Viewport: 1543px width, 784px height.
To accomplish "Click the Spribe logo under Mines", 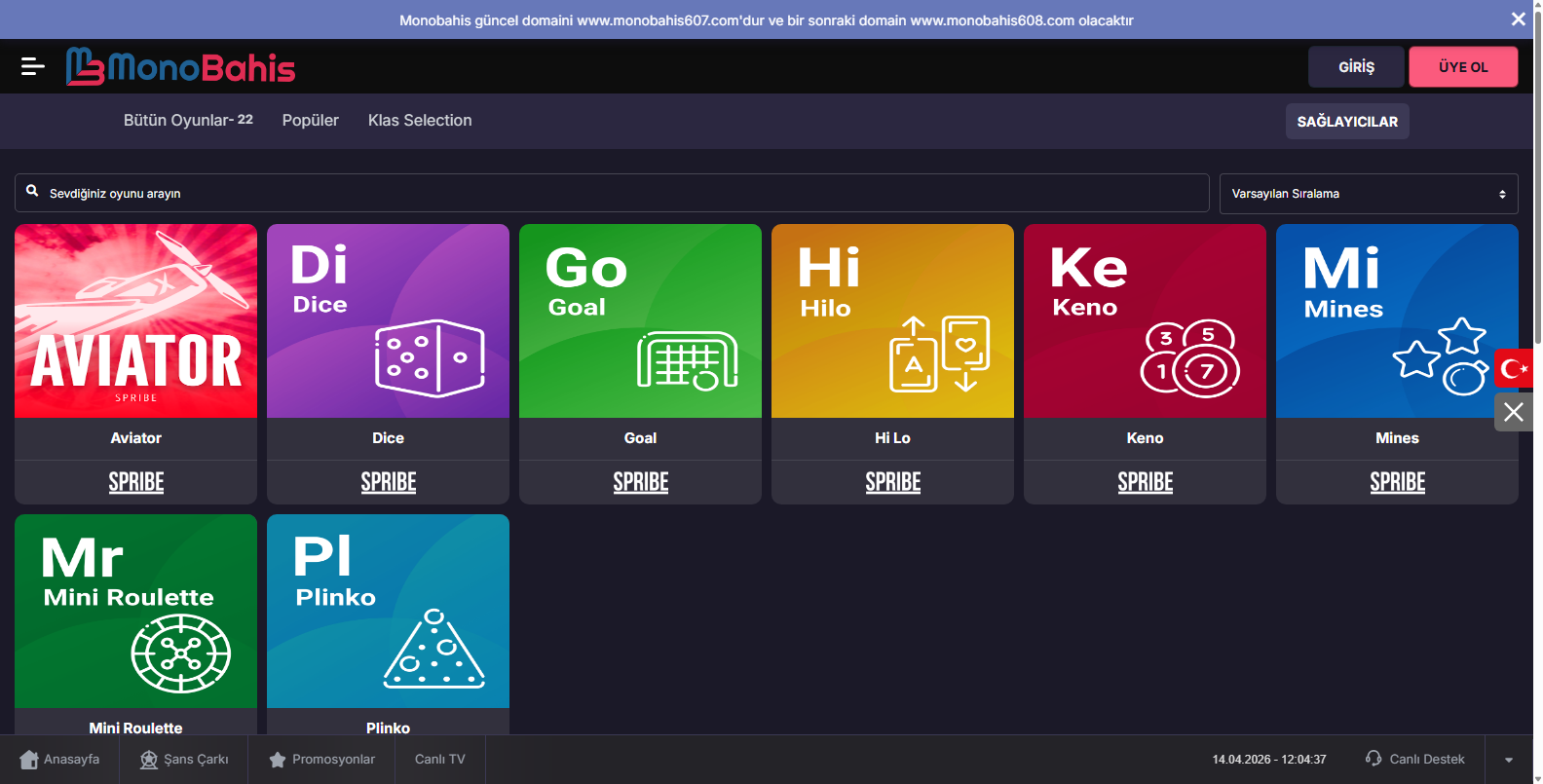I will 1397,482.
